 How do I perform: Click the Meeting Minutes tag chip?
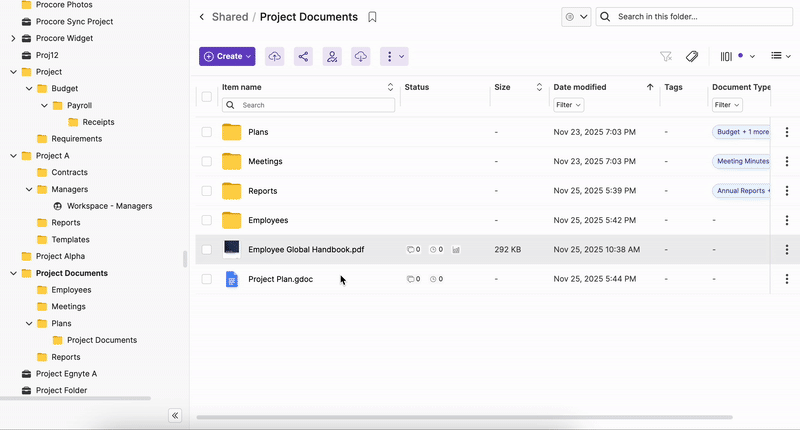741,161
